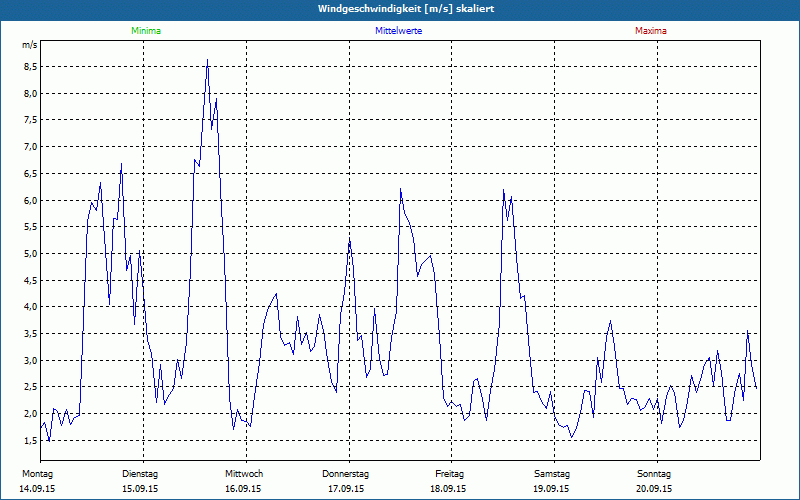Click the 6,0 y-axis value
The image size is (800, 500).
(29, 200)
